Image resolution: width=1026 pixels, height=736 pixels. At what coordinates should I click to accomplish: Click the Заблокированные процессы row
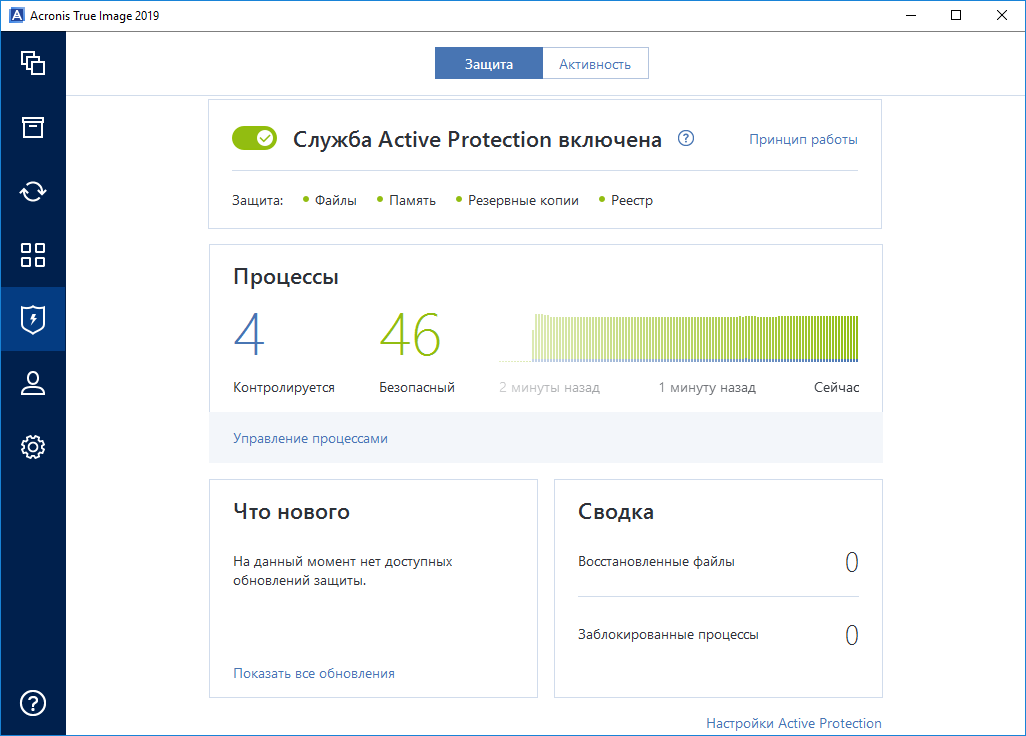pos(718,635)
